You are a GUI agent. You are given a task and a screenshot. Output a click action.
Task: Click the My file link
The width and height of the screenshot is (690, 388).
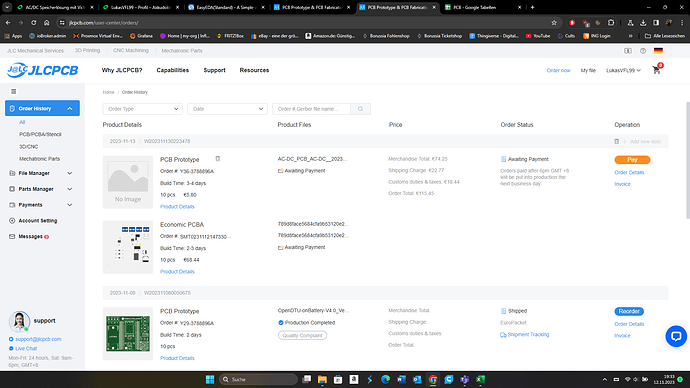point(588,70)
